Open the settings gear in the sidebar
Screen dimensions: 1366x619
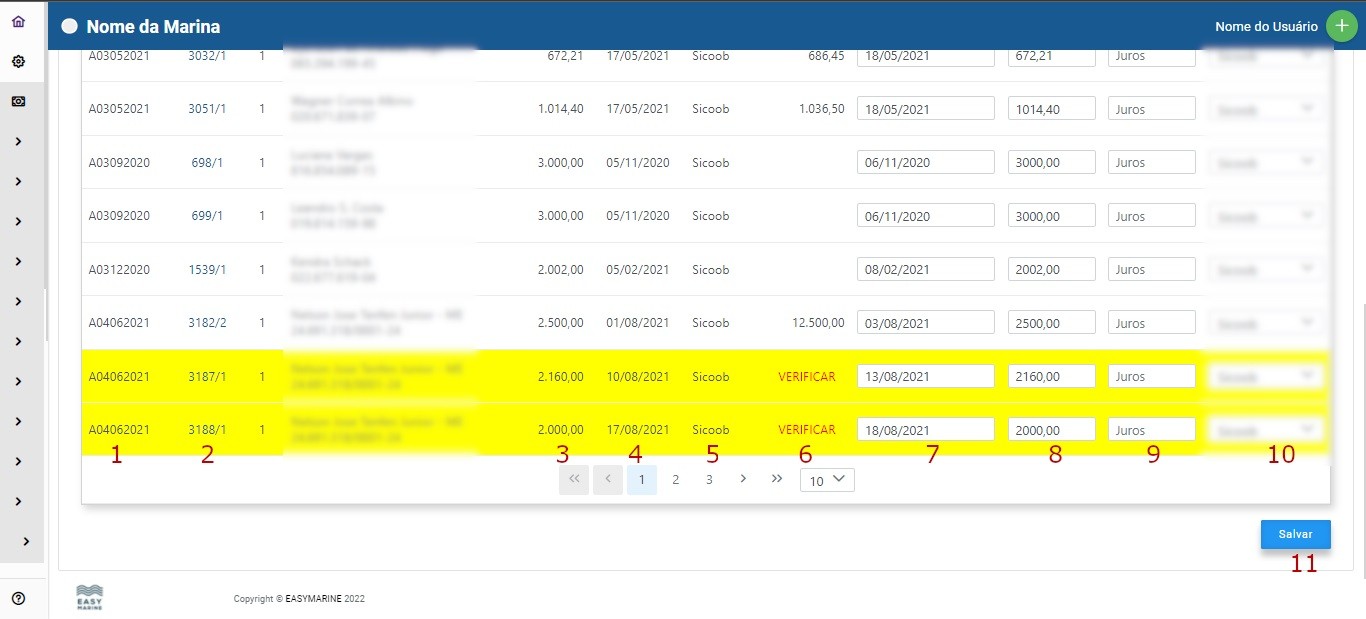[18, 62]
